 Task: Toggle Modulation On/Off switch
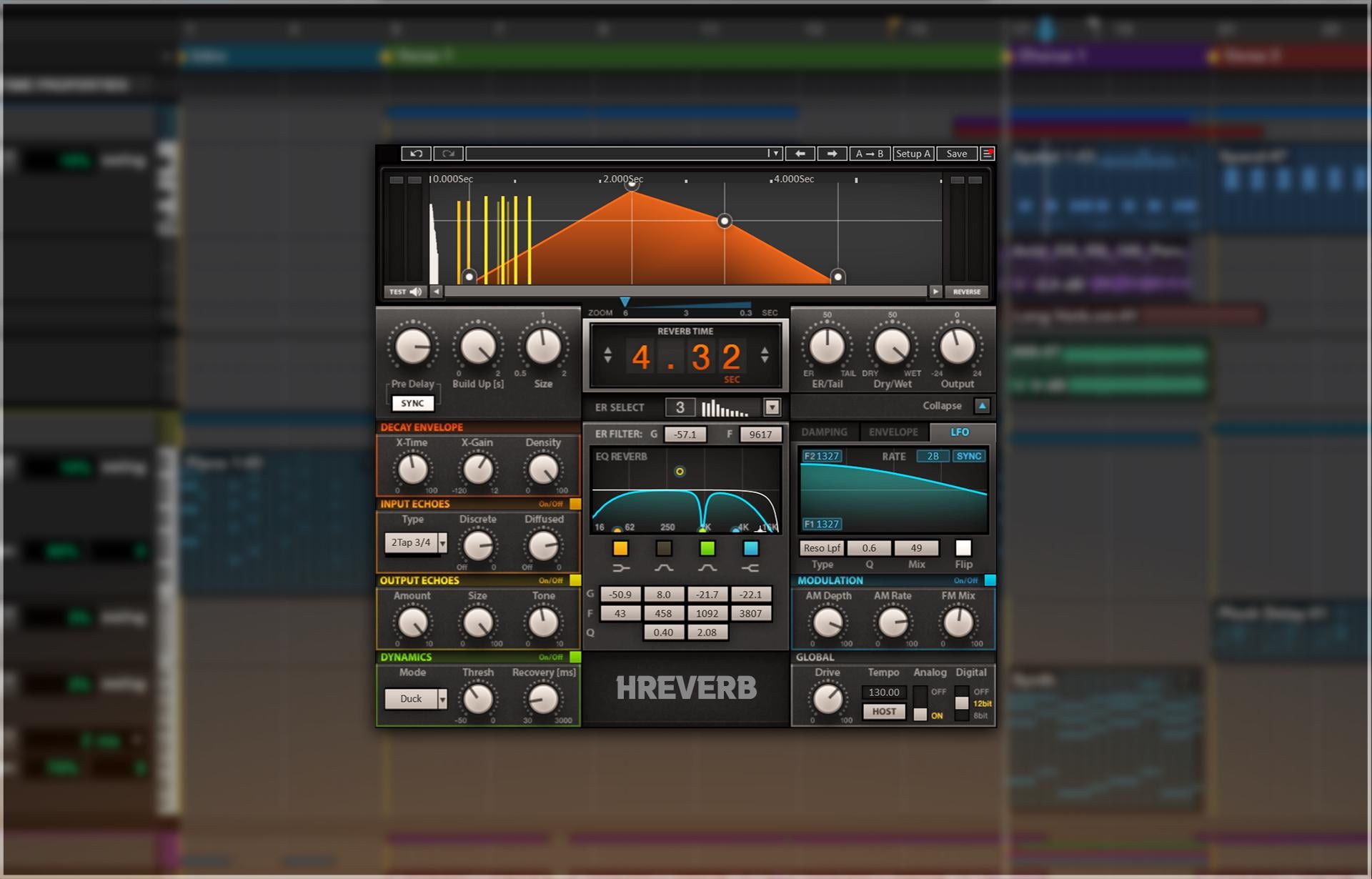990,580
